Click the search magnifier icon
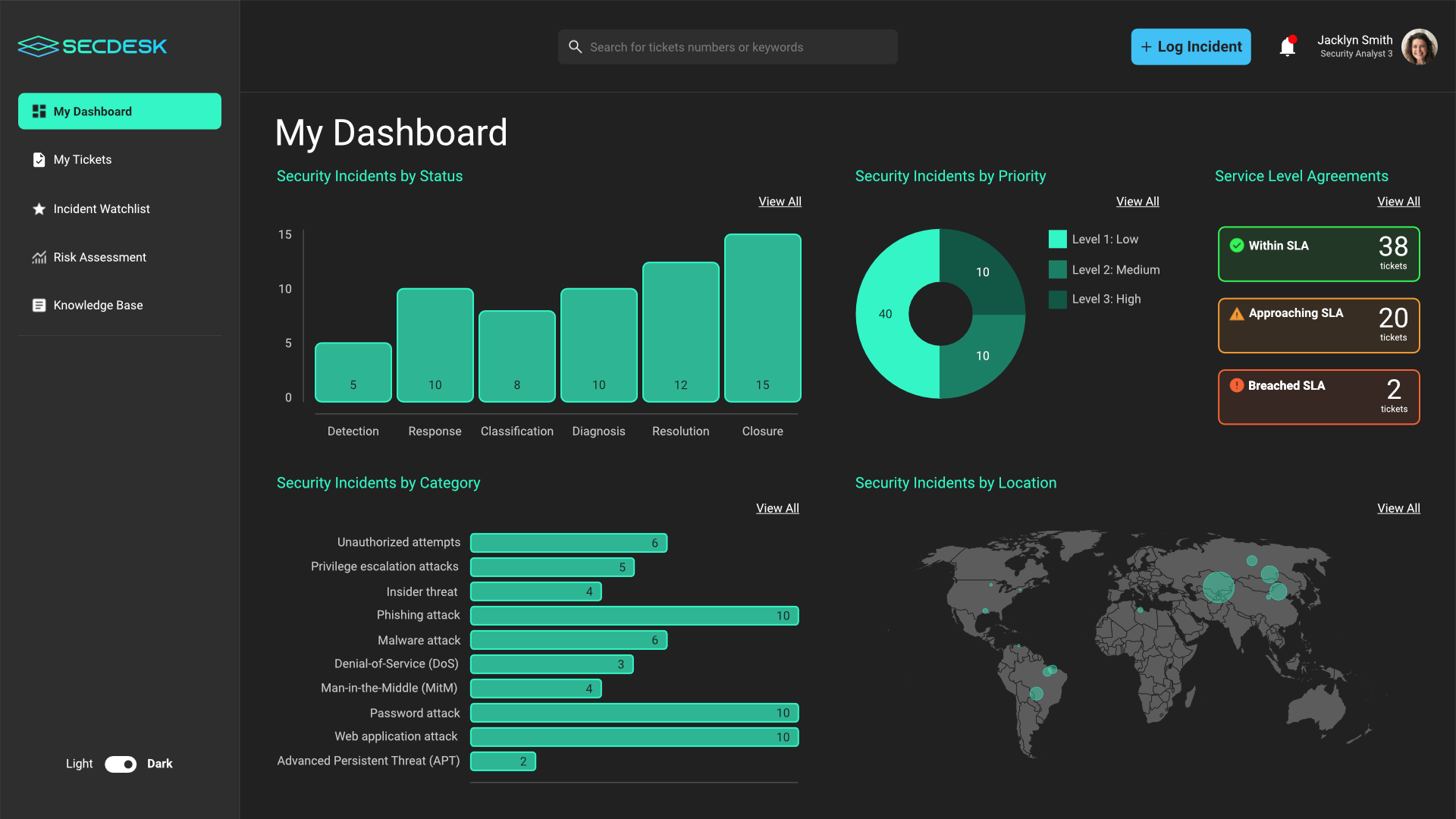The width and height of the screenshot is (1456, 819). click(x=576, y=47)
